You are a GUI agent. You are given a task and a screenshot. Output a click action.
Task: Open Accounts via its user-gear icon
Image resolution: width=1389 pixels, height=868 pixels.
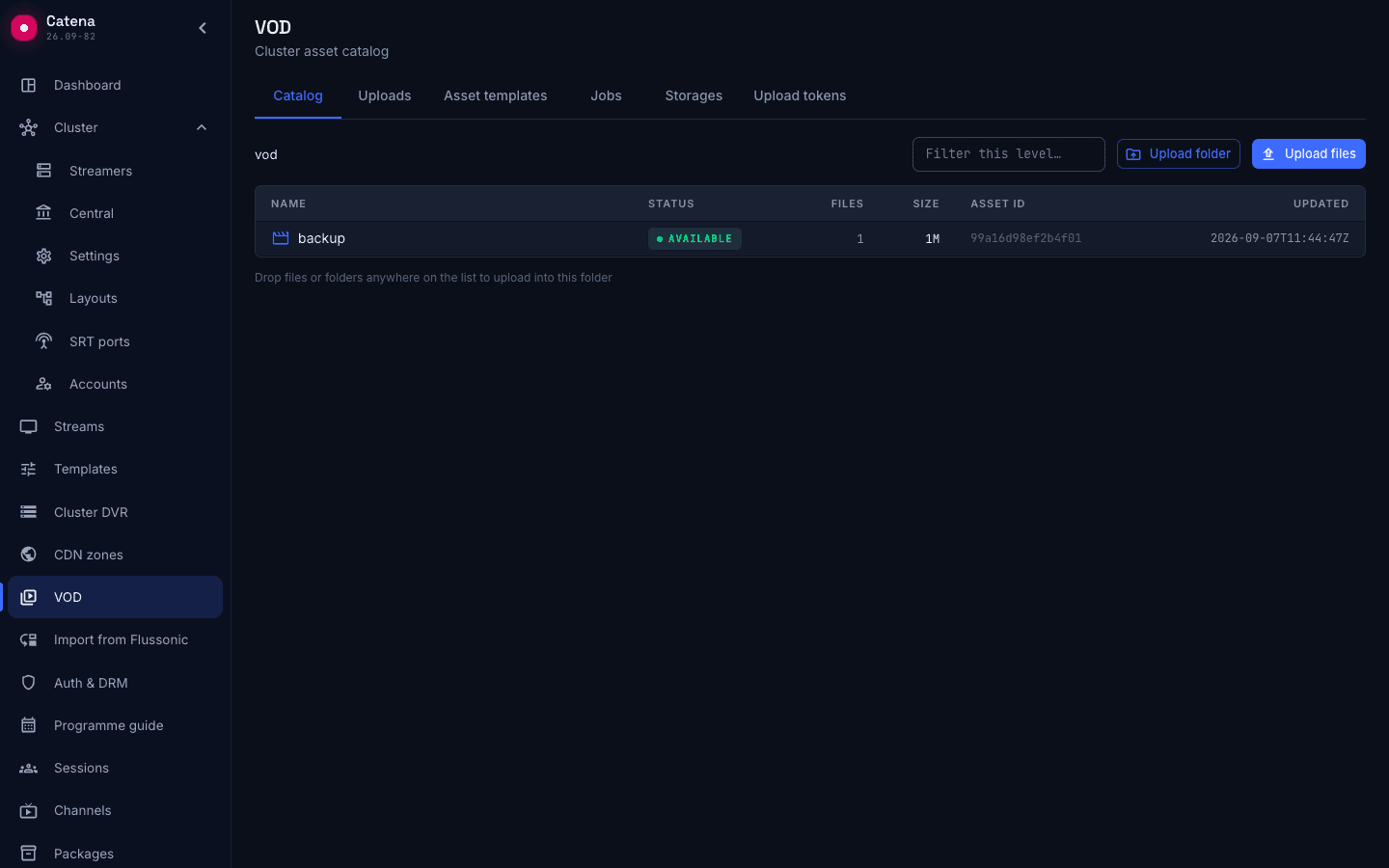pos(44,384)
